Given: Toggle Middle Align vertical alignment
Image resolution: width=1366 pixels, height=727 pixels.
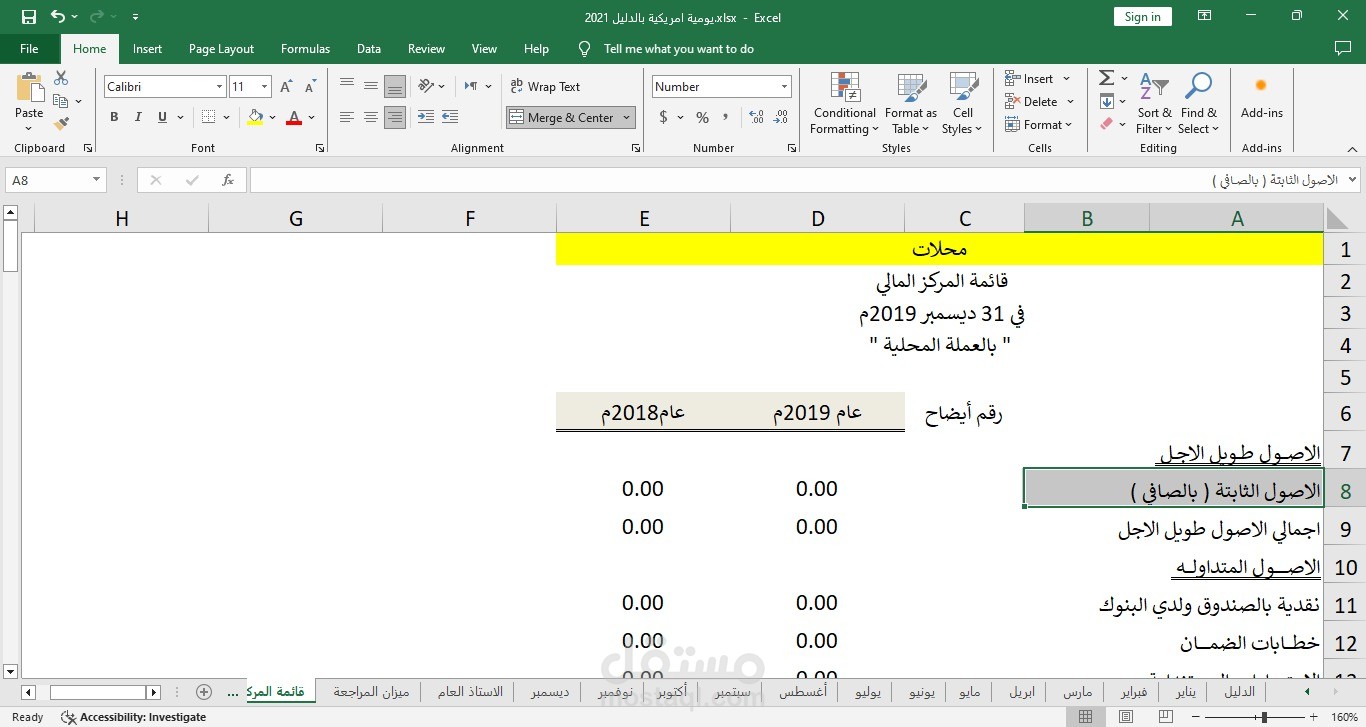Looking at the screenshot, I should (371, 86).
